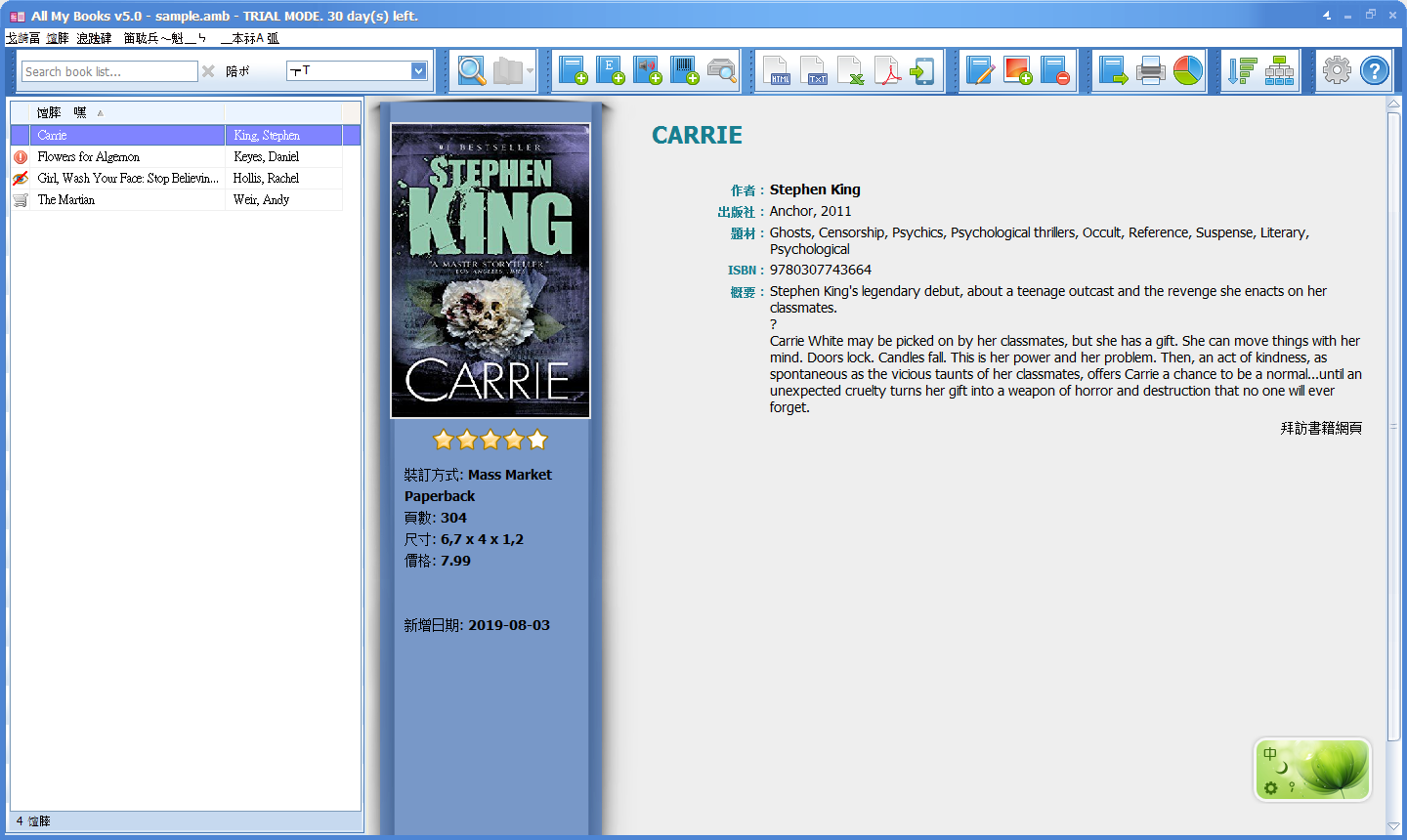Open program settings gear
1407x840 pixels.
tap(1337, 70)
